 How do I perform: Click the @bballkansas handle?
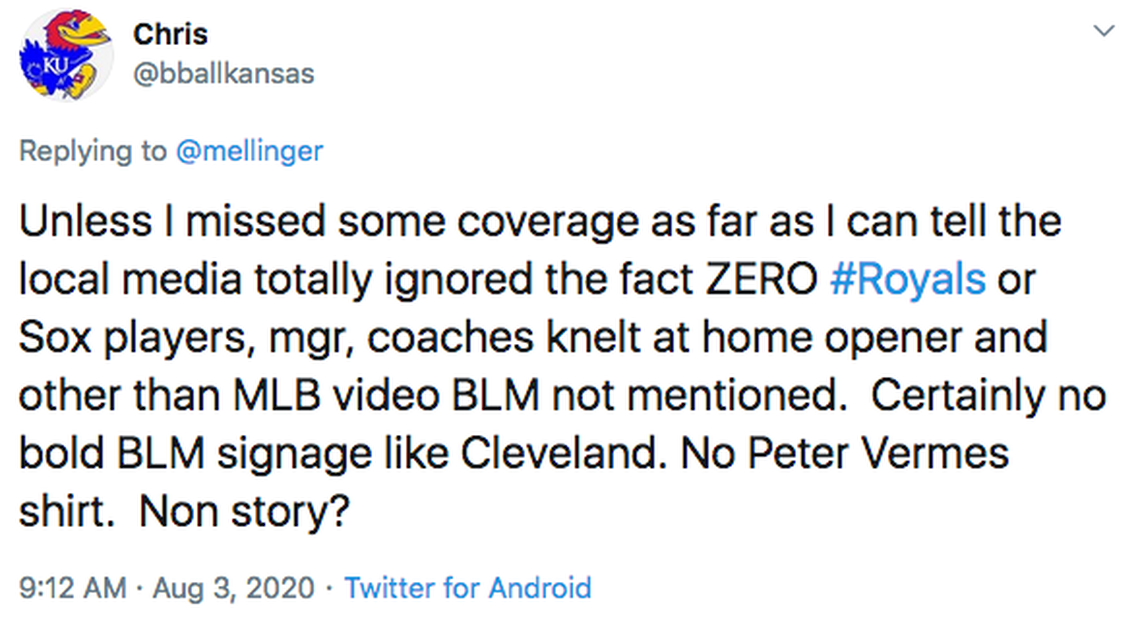[223, 74]
